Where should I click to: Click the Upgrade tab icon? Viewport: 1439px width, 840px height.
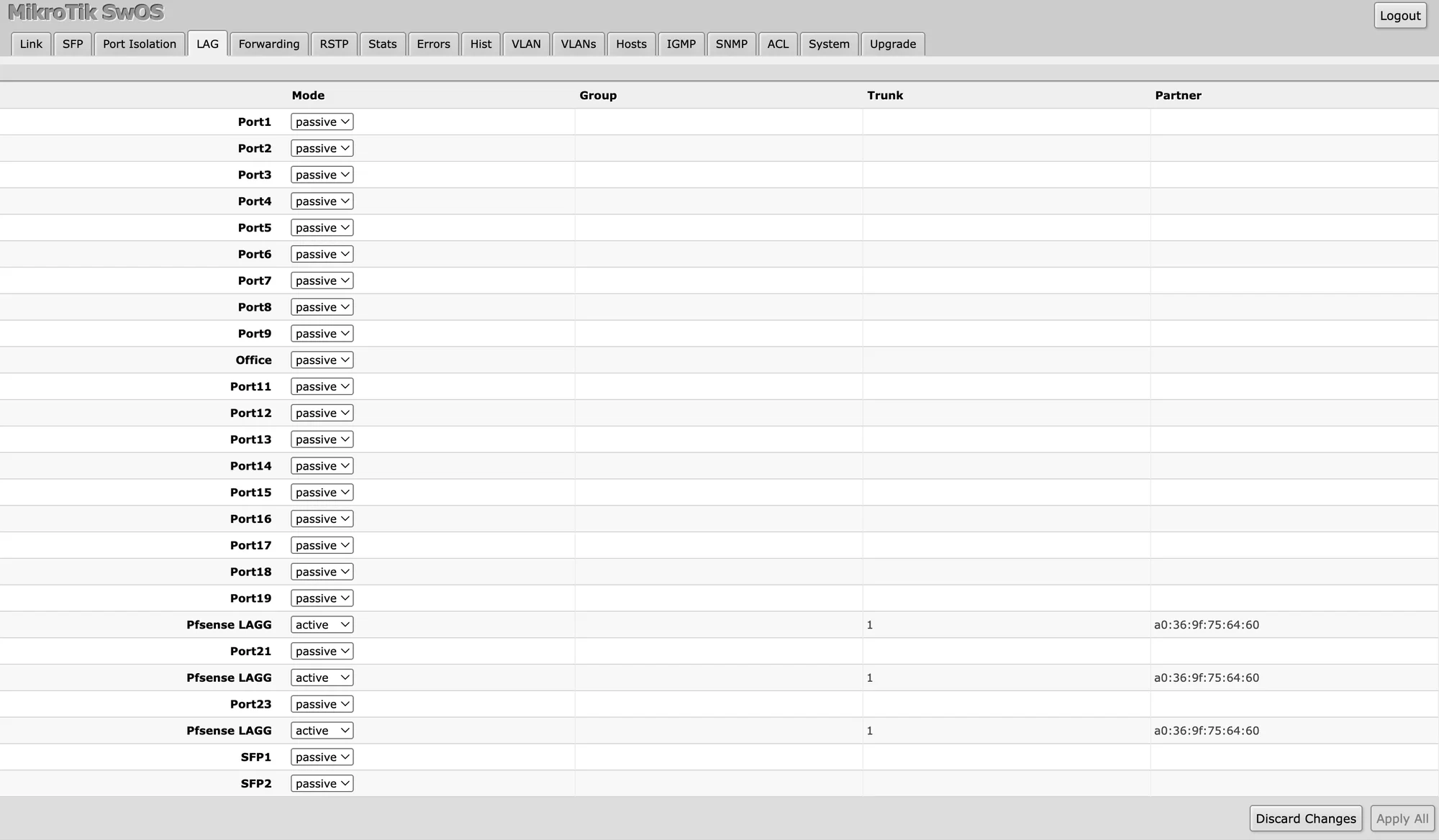tap(892, 44)
